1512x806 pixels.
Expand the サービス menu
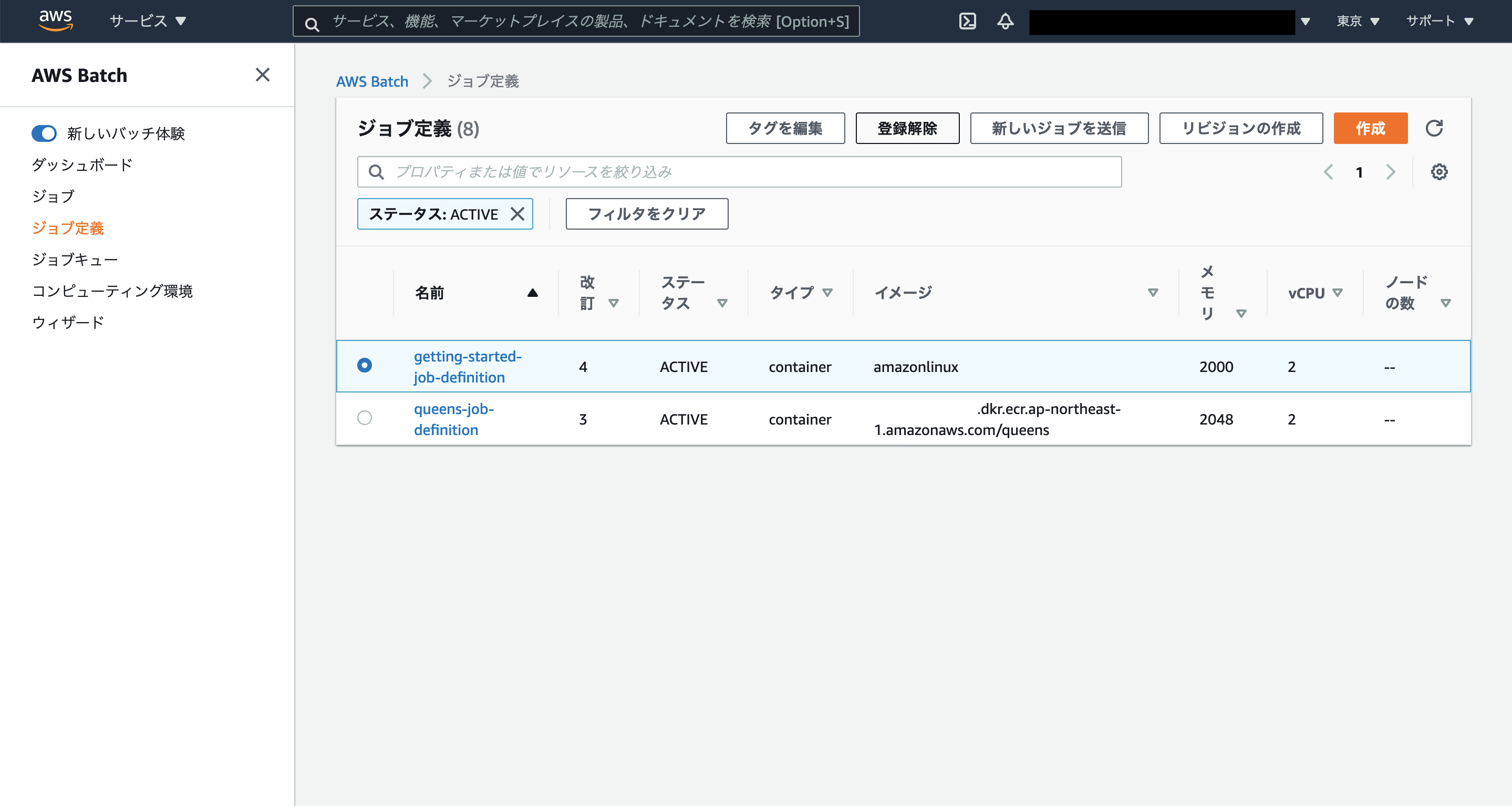pos(148,21)
